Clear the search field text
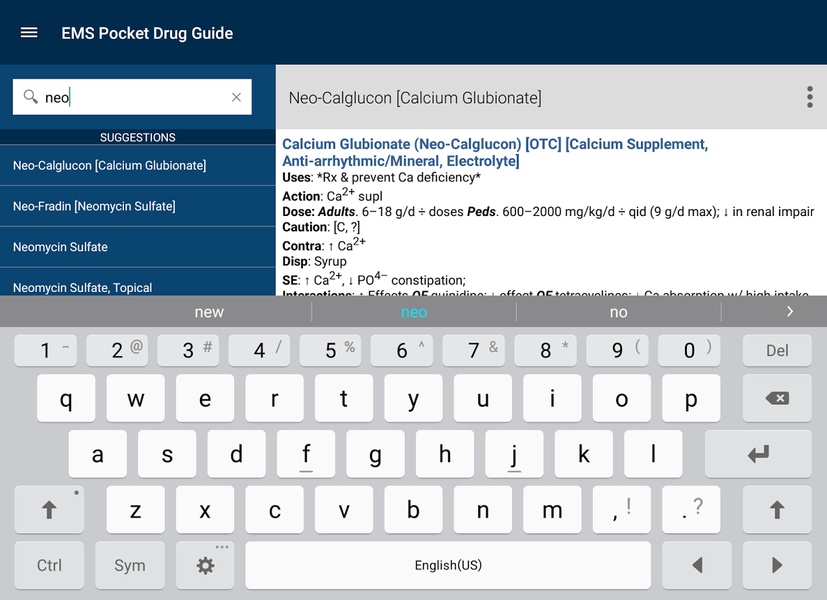This screenshot has width=827, height=600. (236, 97)
